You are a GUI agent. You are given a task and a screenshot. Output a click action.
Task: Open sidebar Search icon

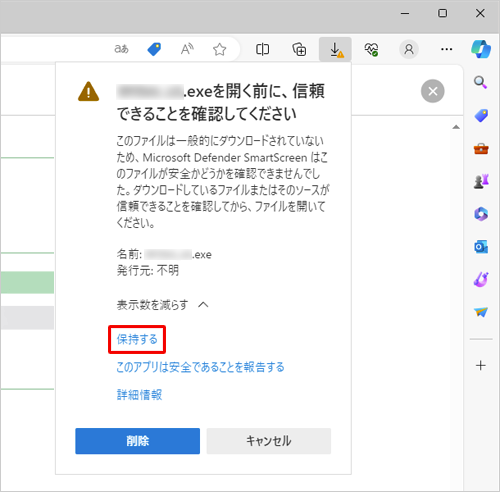pos(481,82)
